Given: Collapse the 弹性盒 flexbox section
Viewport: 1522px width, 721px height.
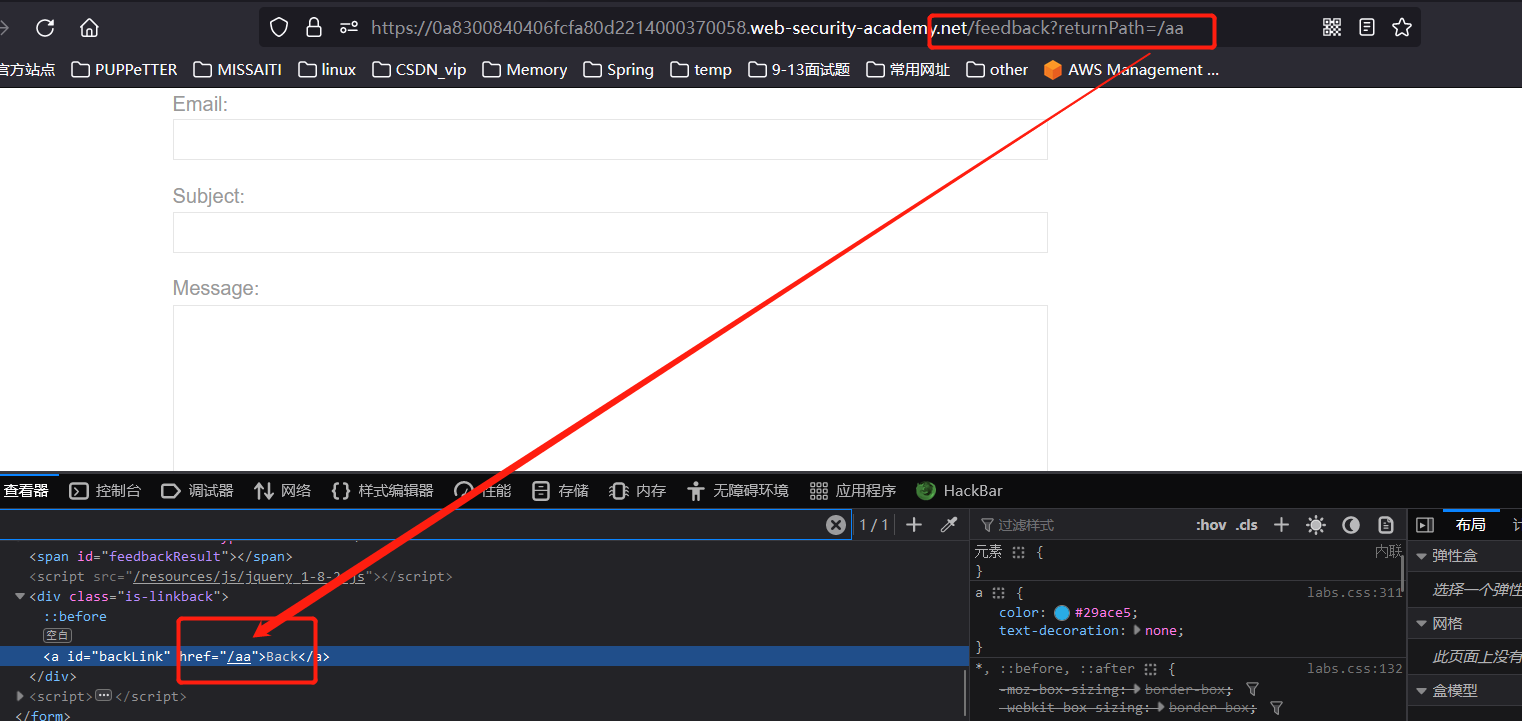Looking at the screenshot, I should pyautogui.click(x=1422, y=556).
